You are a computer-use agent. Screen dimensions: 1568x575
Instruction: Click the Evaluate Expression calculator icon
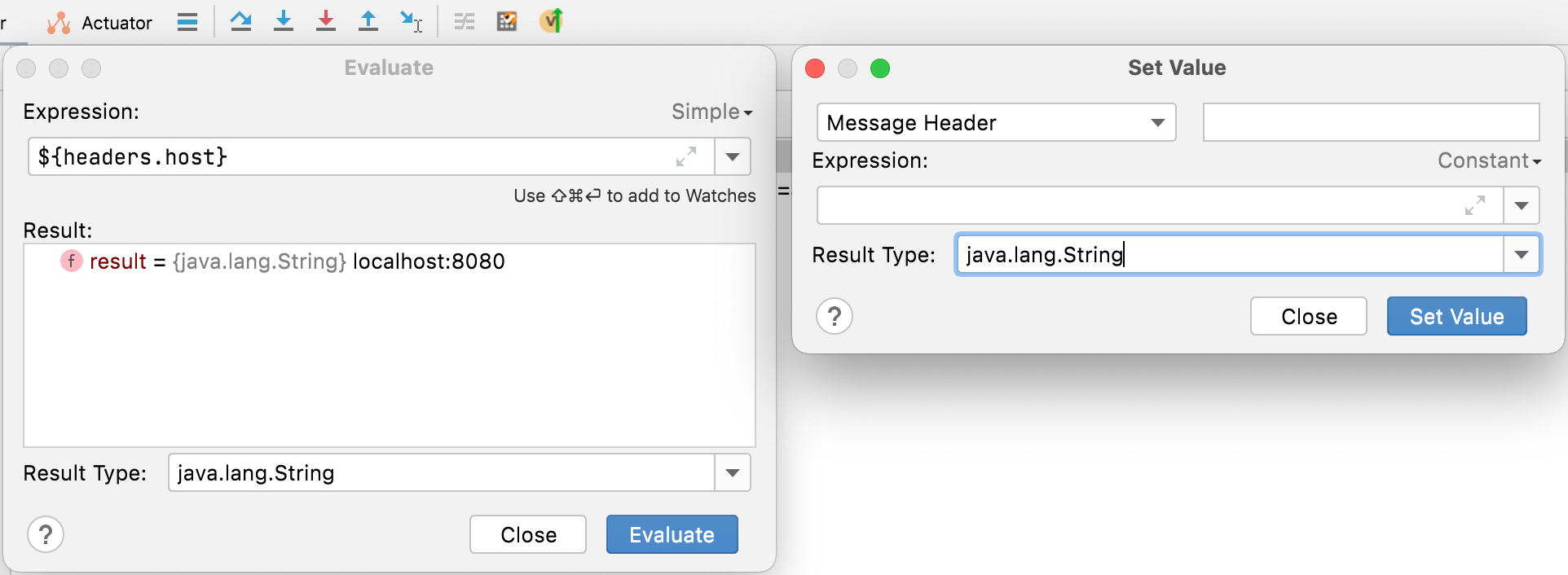(x=507, y=21)
